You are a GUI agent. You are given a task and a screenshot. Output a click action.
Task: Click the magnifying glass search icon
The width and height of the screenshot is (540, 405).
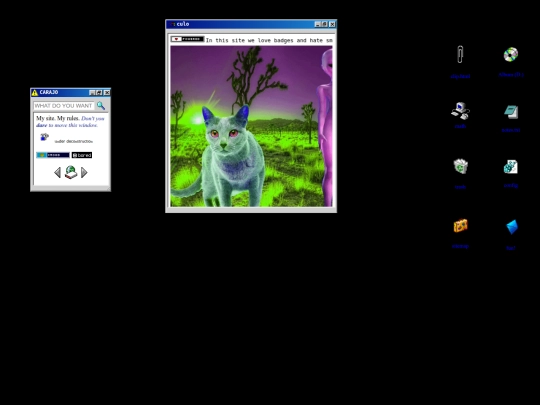point(101,105)
